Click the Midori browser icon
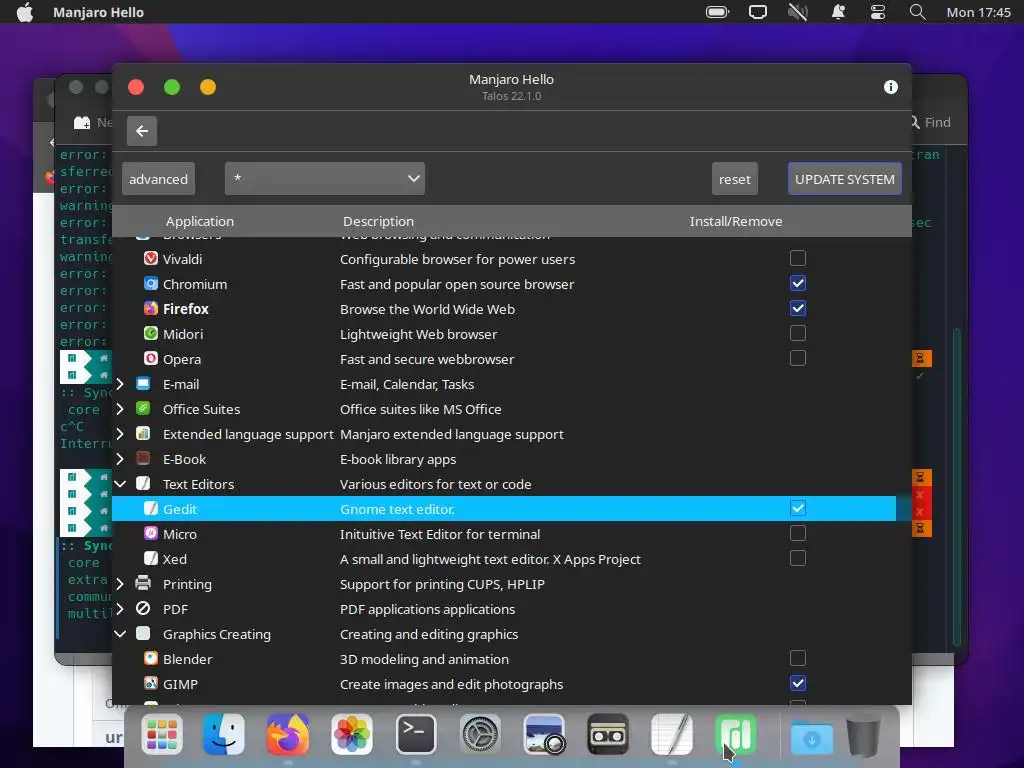 coord(151,334)
